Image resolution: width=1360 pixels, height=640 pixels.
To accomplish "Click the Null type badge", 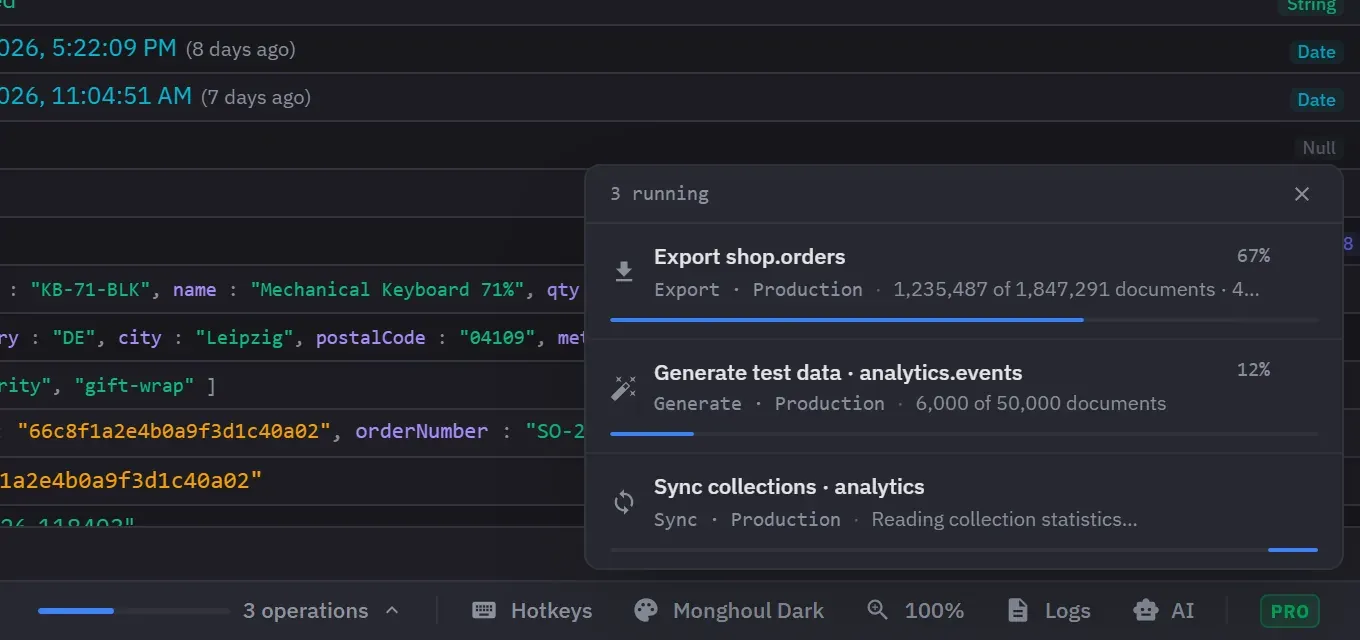I will tap(1319, 148).
